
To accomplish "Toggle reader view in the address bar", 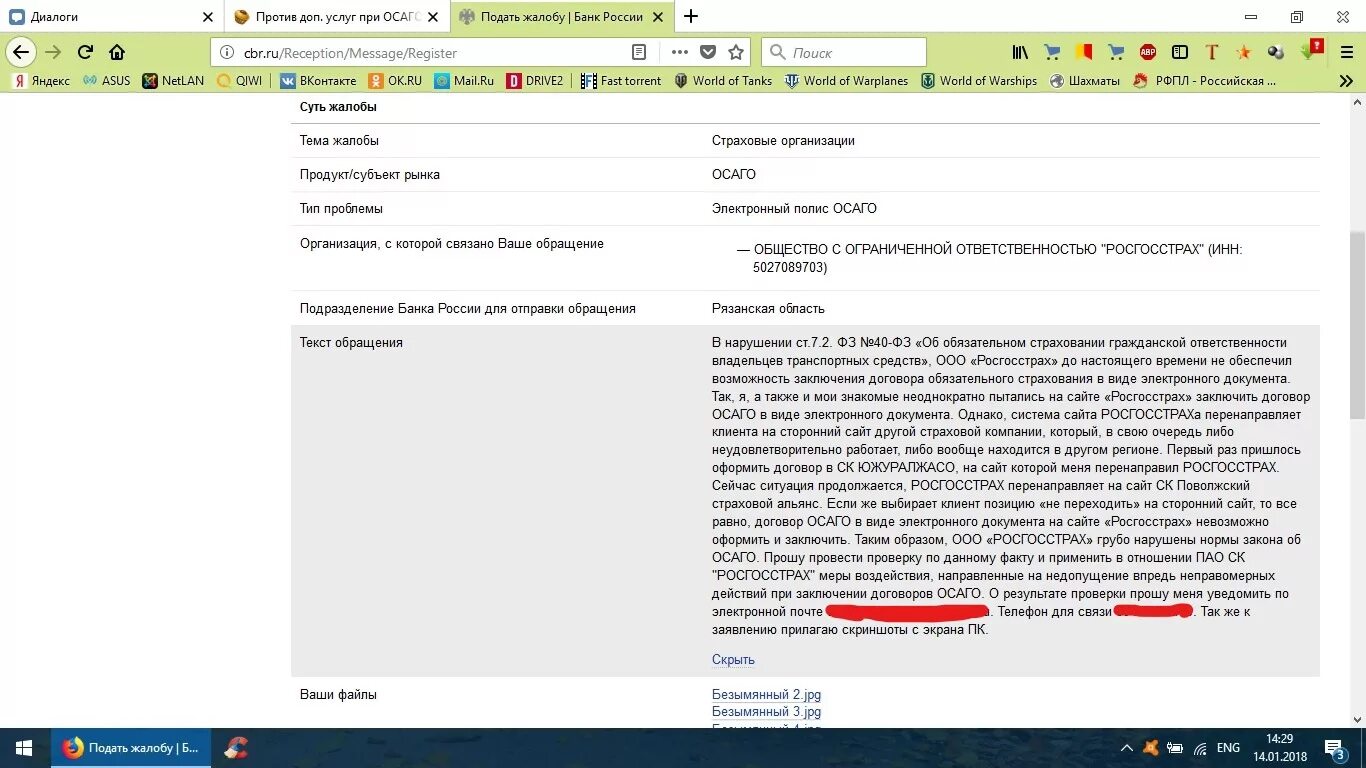I will pos(639,53).
